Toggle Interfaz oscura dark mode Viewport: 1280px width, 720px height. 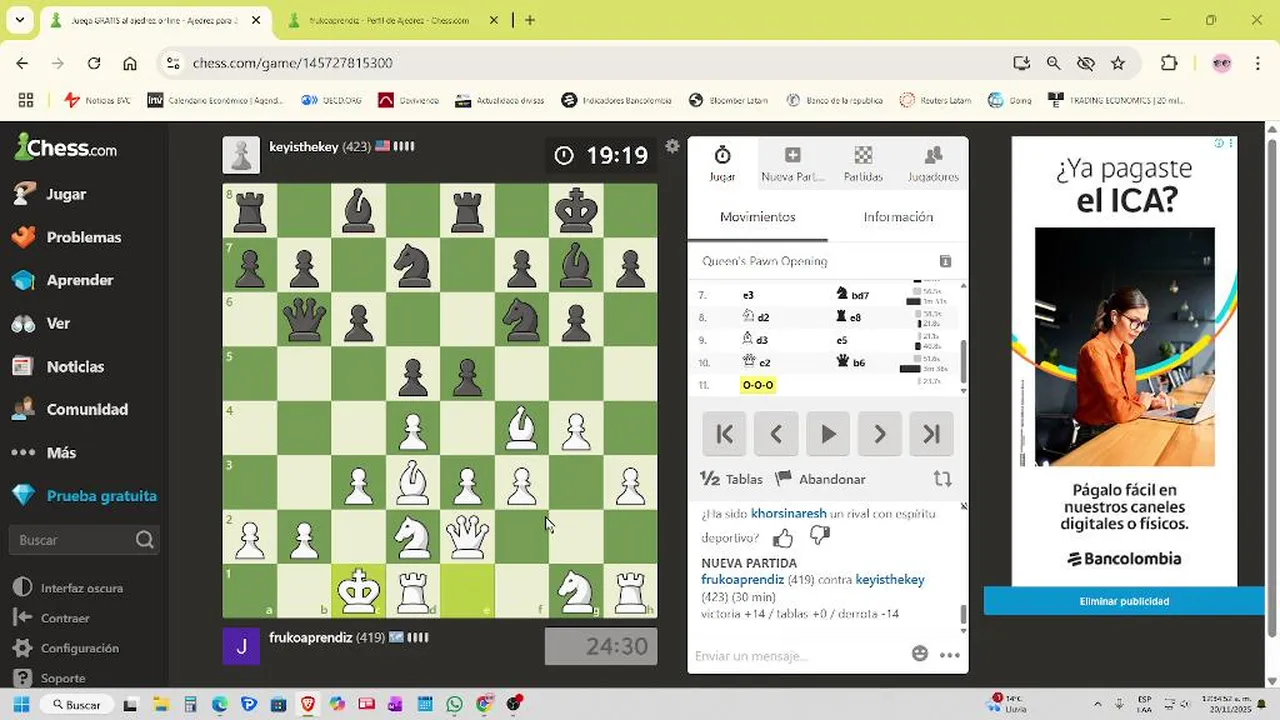pyautogui.click(x=68, y=588)
